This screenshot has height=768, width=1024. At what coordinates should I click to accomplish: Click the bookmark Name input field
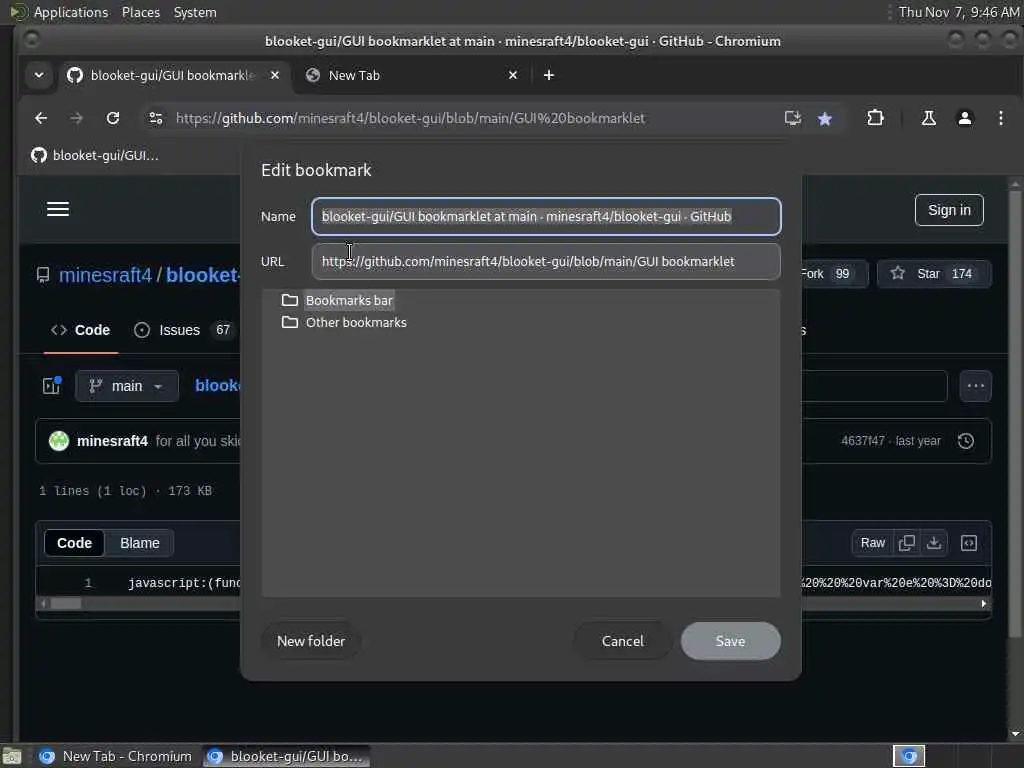[x=546, y=216]
